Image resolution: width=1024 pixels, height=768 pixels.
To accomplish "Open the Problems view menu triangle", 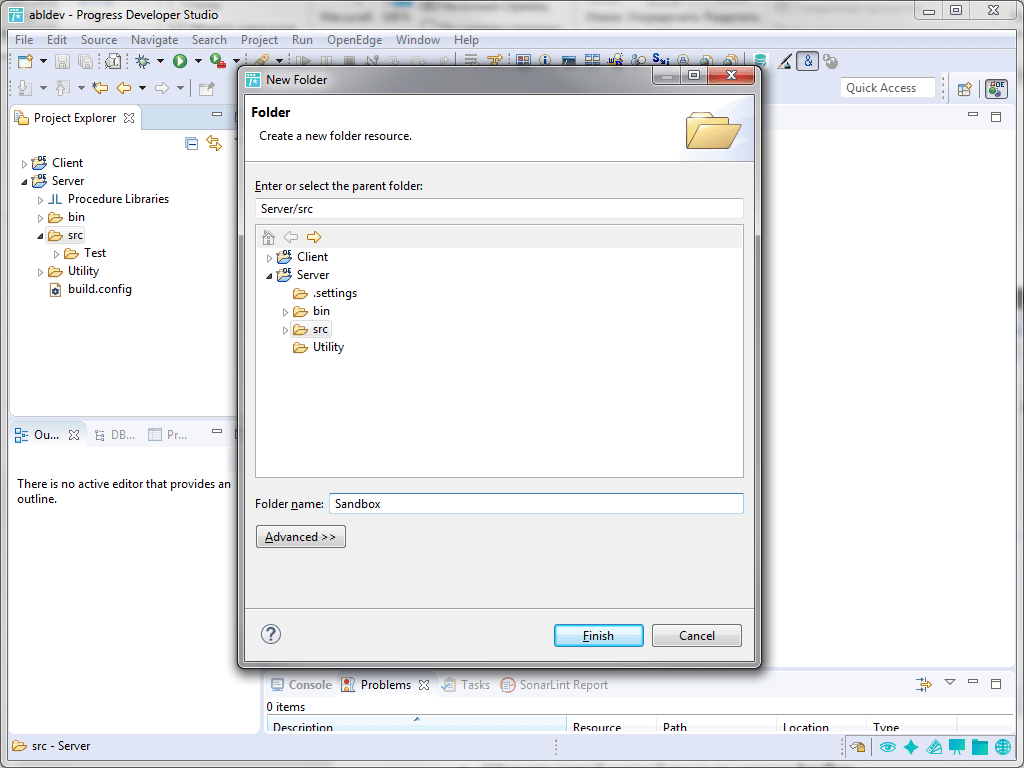I will pyautogui.click(x=950, y=682).
